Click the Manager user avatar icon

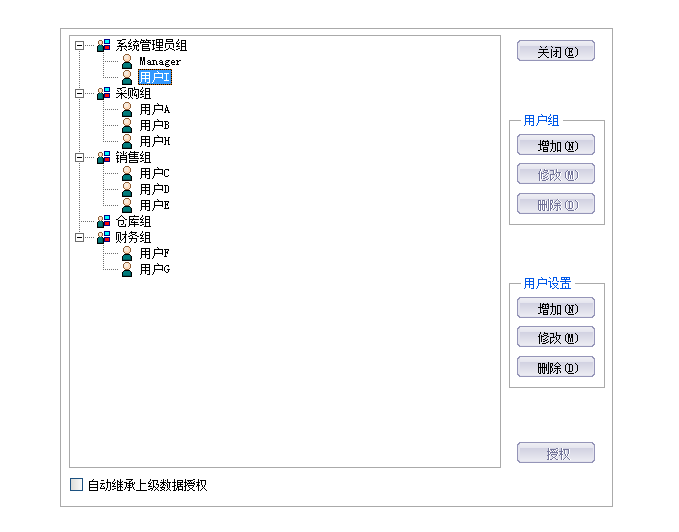tap(127, 62)
